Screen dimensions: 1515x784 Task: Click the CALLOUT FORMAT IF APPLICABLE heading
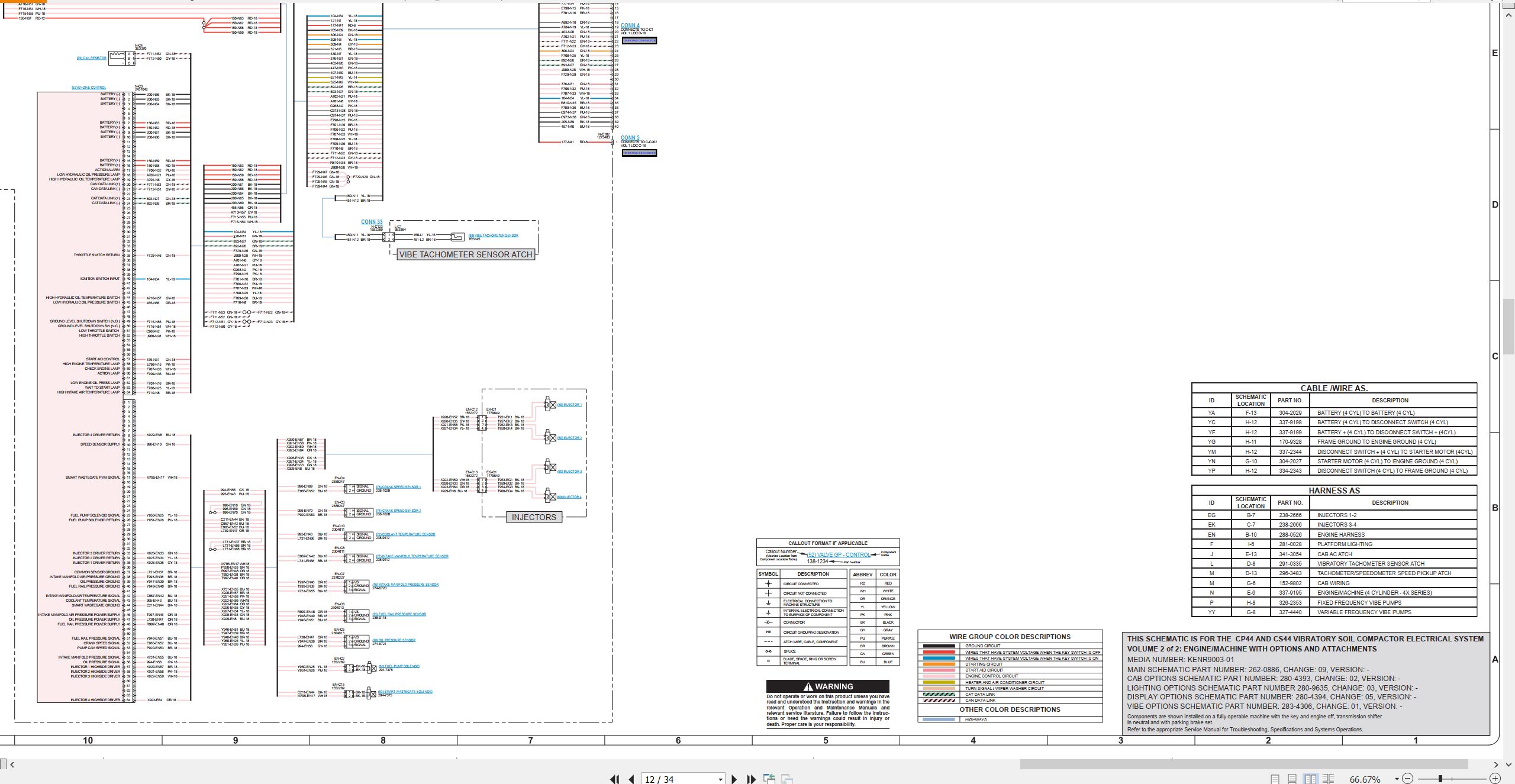point(827,543)
